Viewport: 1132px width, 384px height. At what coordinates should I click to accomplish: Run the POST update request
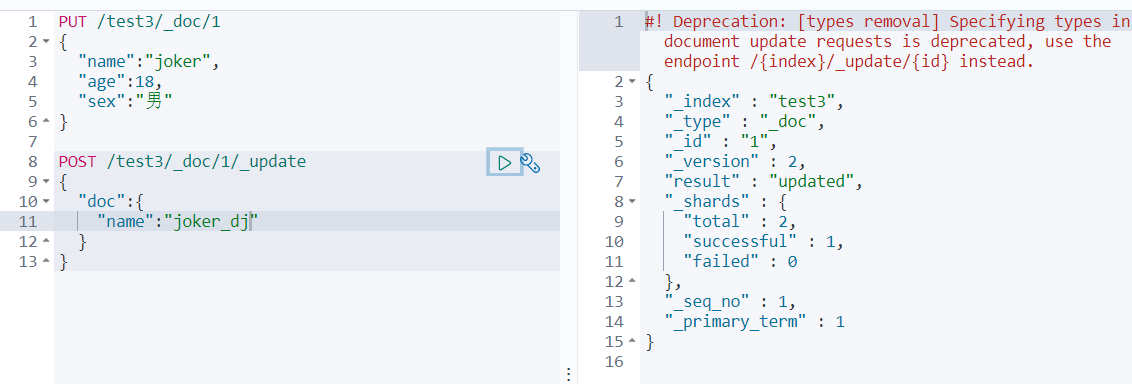tap(505, 162)
